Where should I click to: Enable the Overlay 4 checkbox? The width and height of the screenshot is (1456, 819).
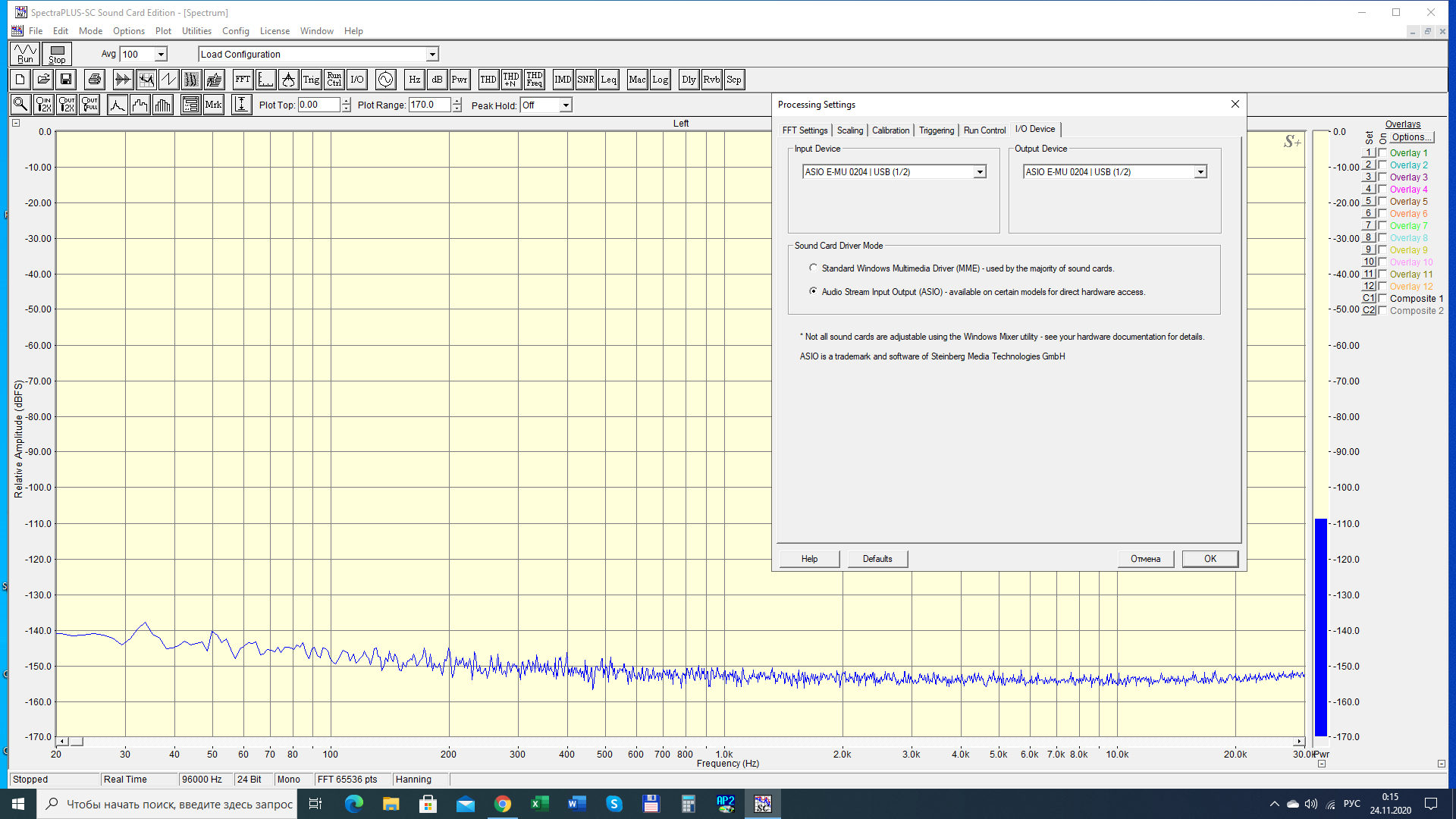1382,190
